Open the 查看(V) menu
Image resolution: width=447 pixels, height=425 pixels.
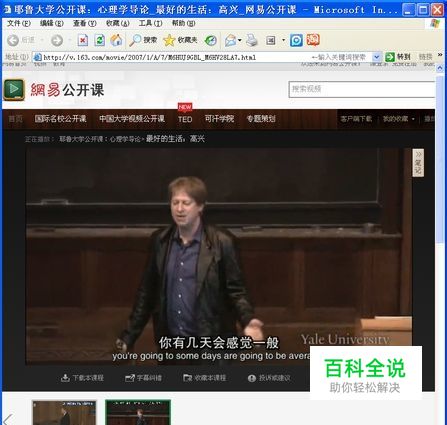(85, 23)
